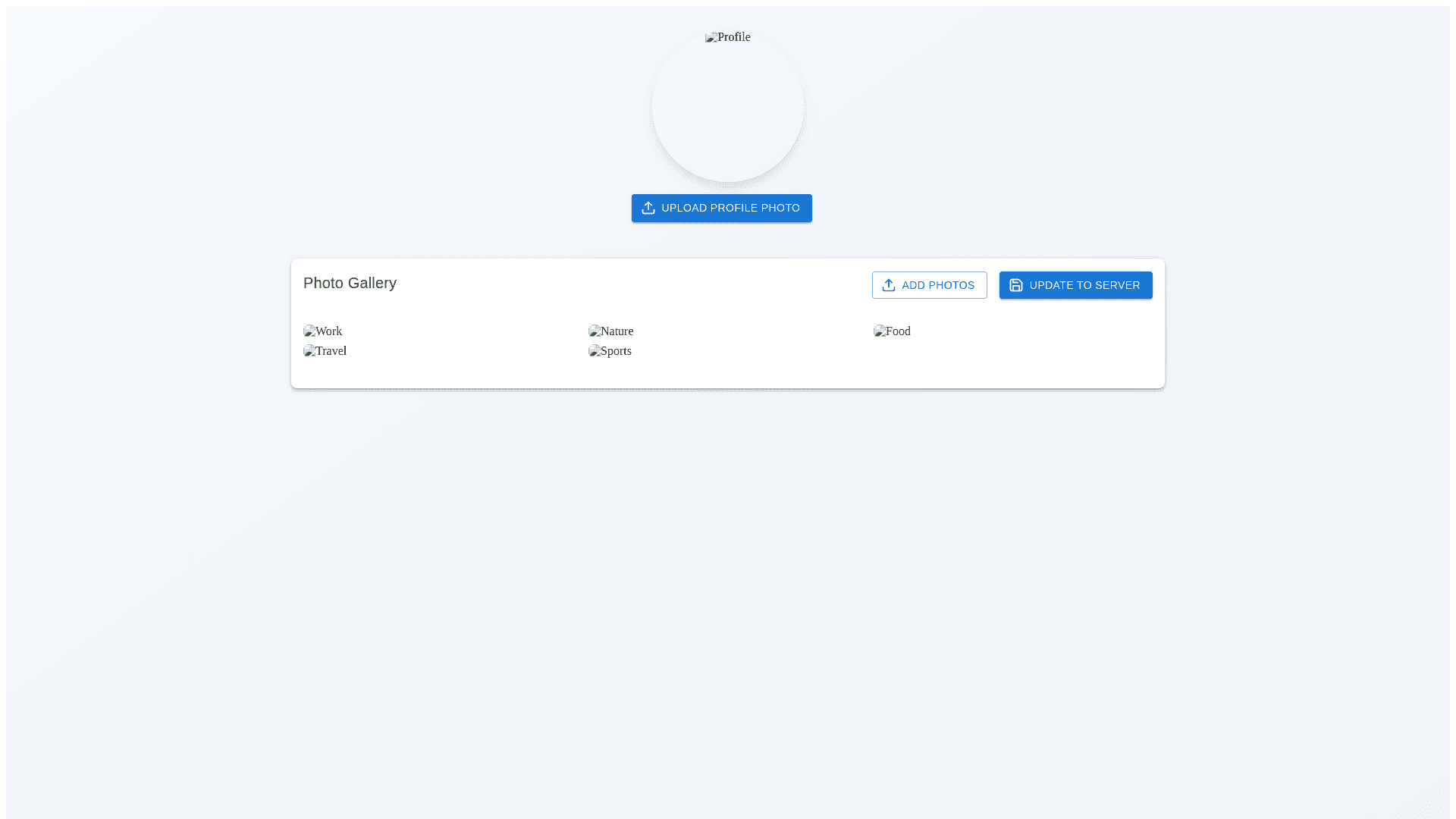Open the Nature gallery photo label
1456x819 pixels.
(x=617, y=331)
